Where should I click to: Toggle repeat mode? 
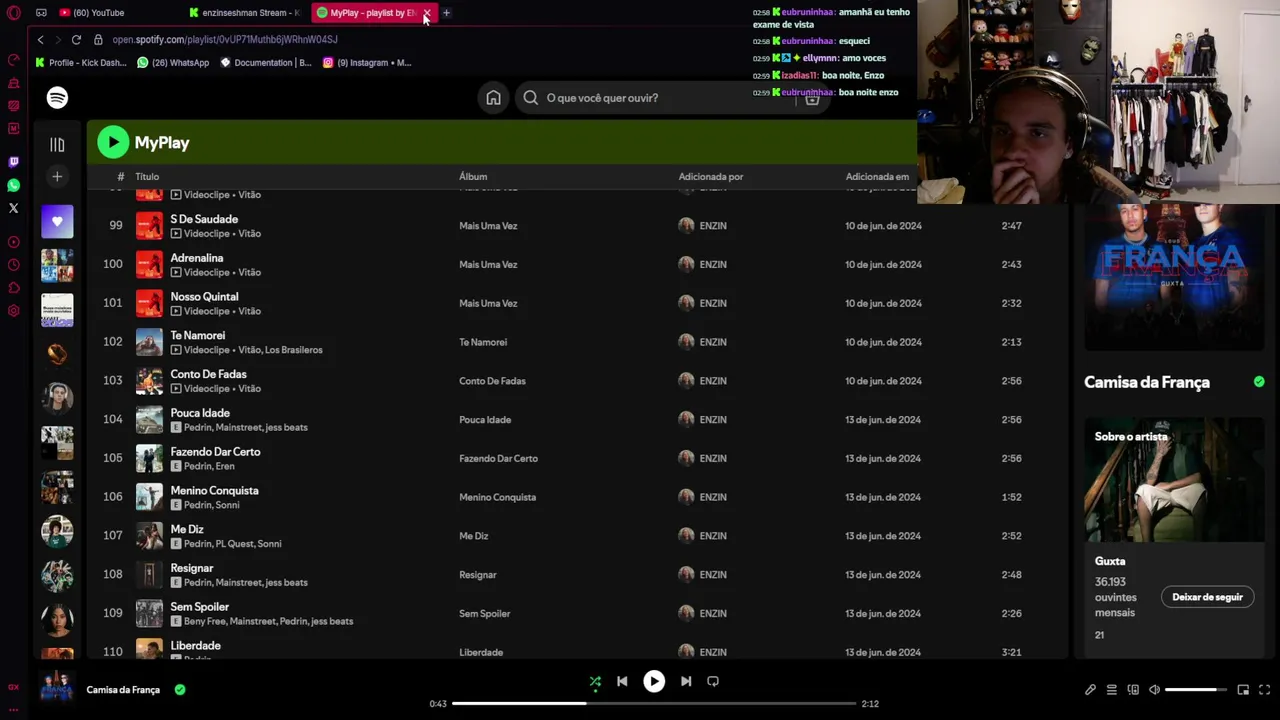pyautogui.click(x=713, y=681)
